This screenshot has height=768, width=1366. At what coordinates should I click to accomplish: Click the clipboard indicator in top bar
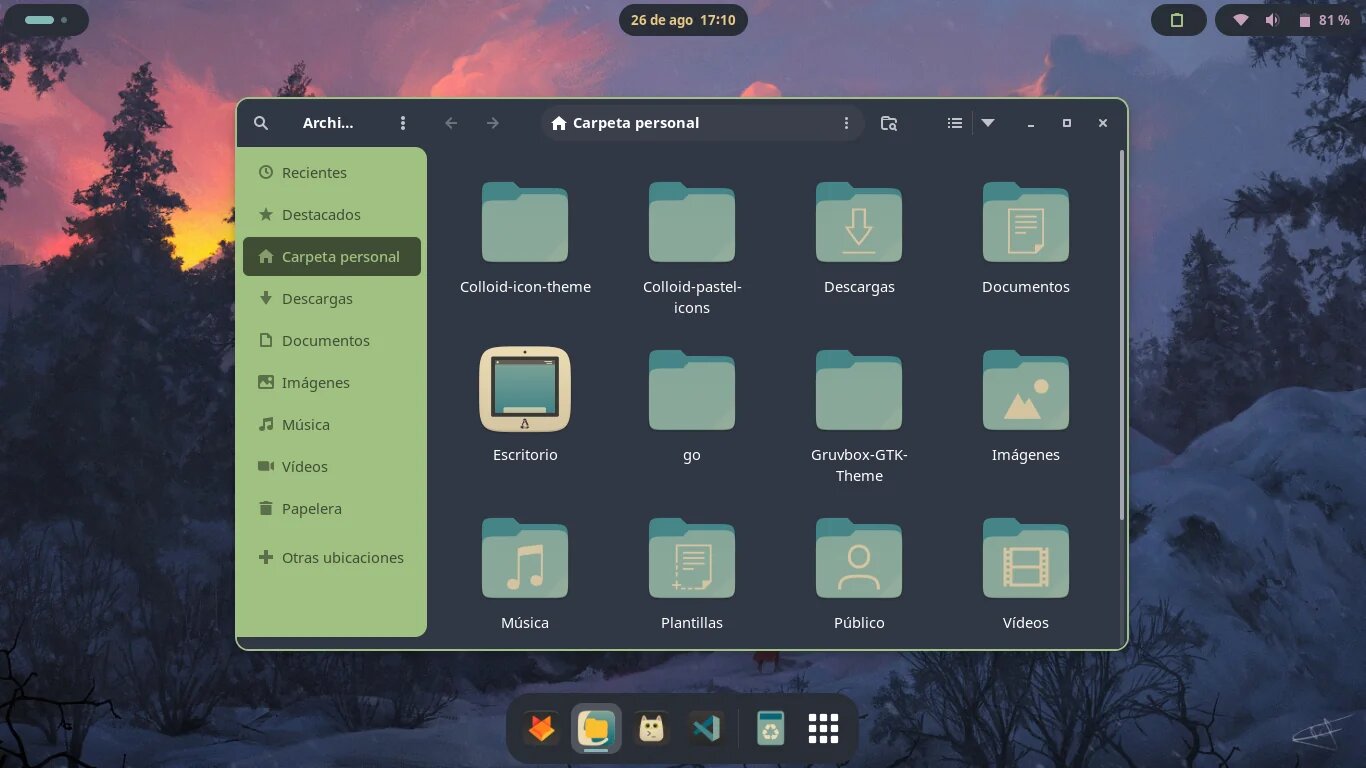coord(1177,20)
